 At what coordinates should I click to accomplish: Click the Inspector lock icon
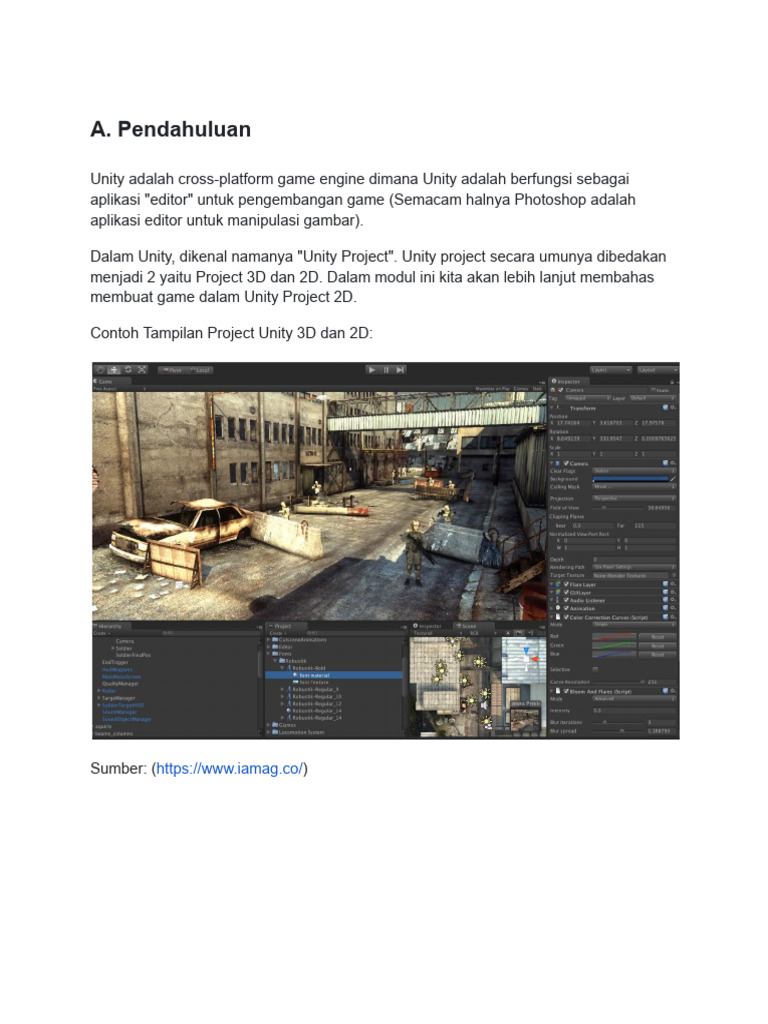672,382
